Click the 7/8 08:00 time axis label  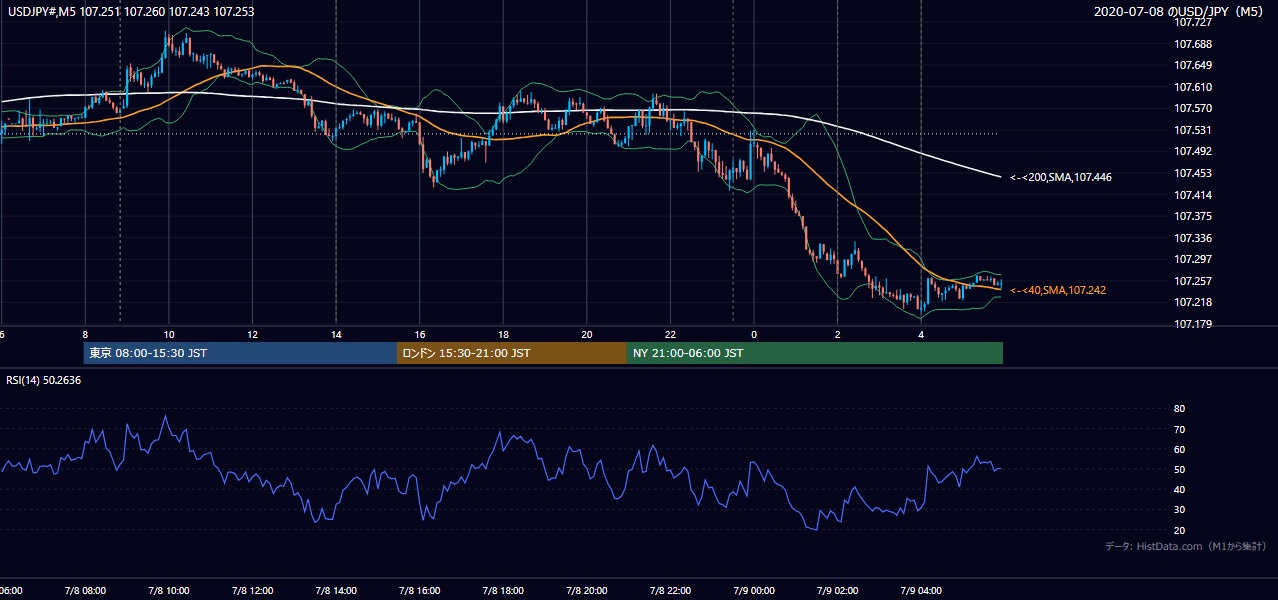(x=84, y=590)
